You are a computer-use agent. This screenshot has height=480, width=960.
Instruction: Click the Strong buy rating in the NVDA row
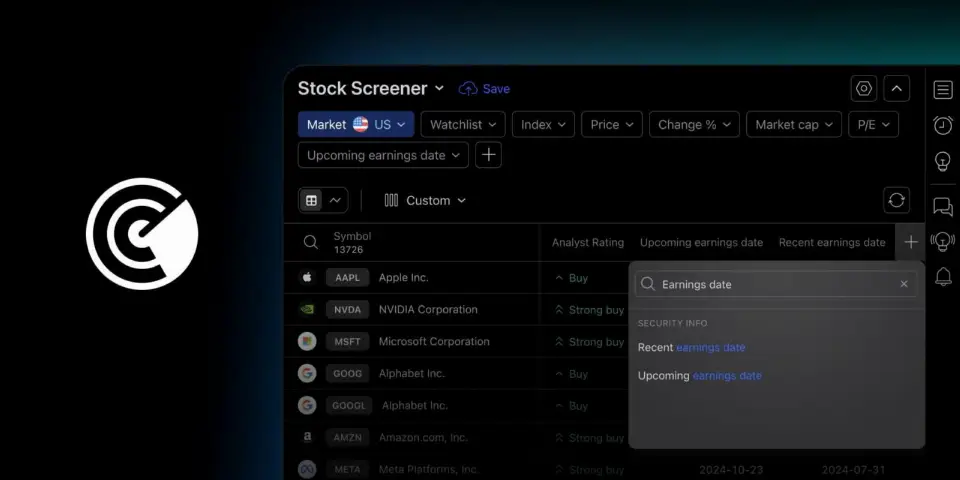pos(589,310)
